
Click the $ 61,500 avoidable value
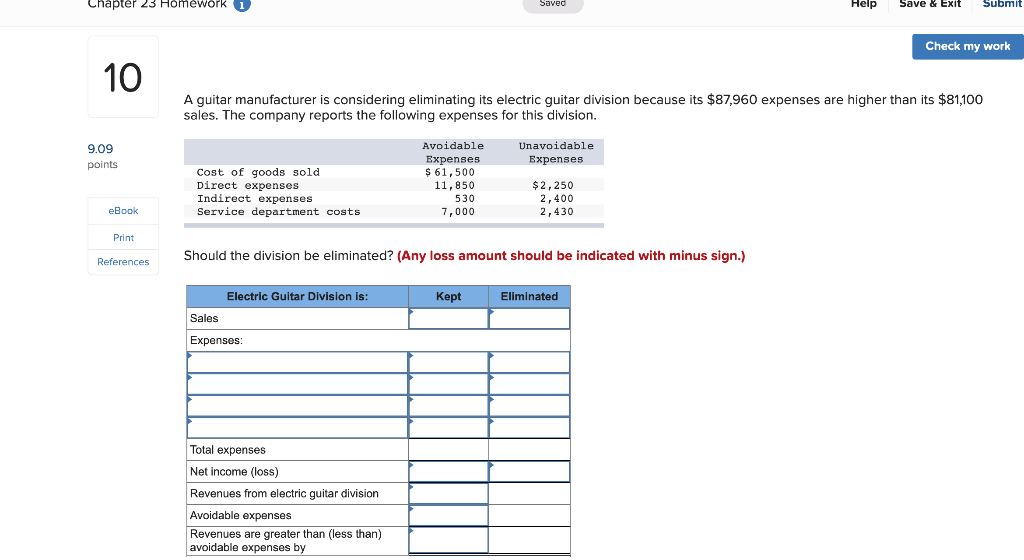tap(450, 172)
